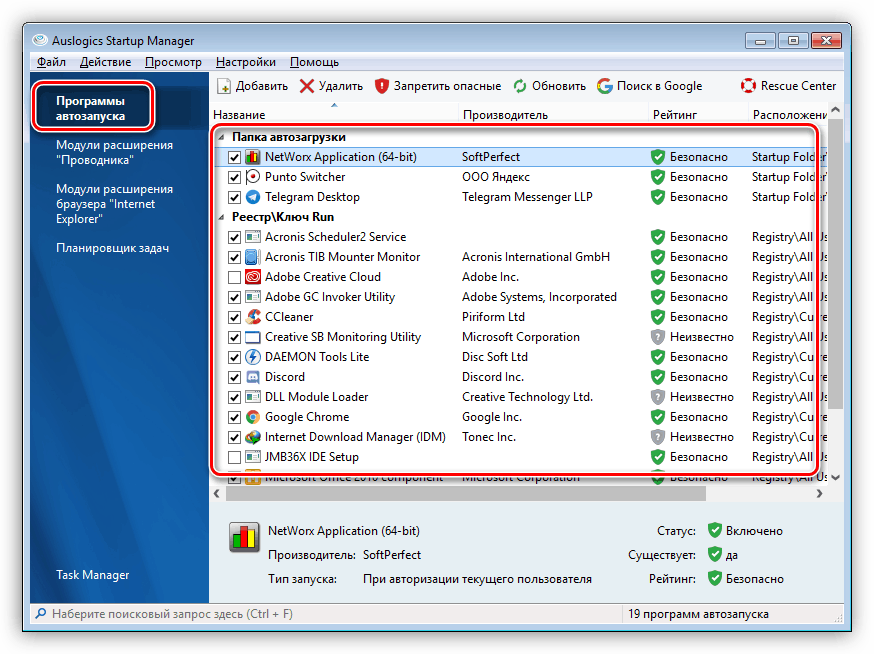This screenshot has width=874, height=654.
Task: Click the search magnifier icon in status bar
Action: tap(41, 614)
